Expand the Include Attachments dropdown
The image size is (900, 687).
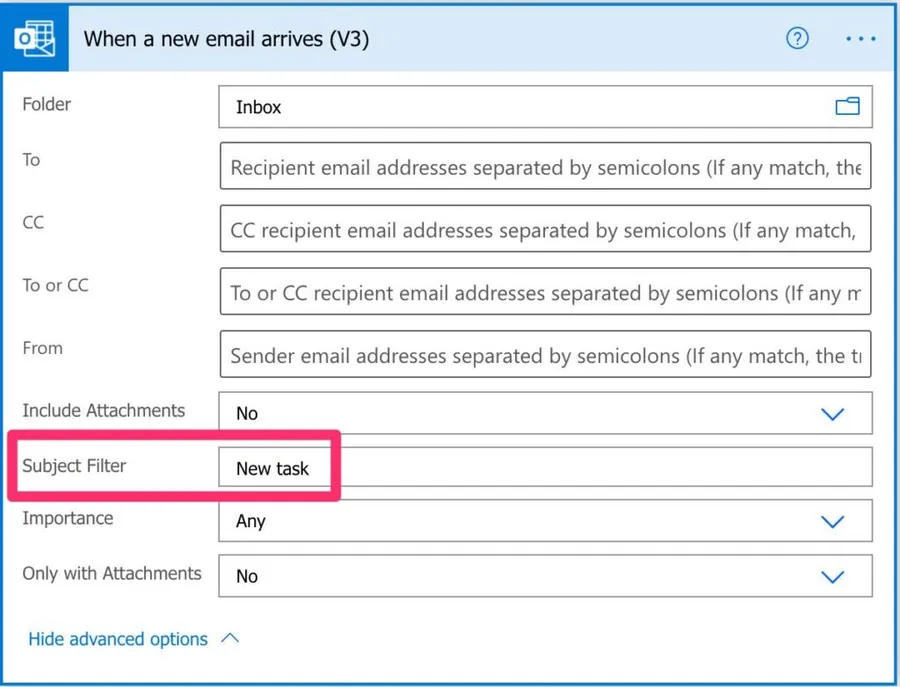click(x=832, y=413)
